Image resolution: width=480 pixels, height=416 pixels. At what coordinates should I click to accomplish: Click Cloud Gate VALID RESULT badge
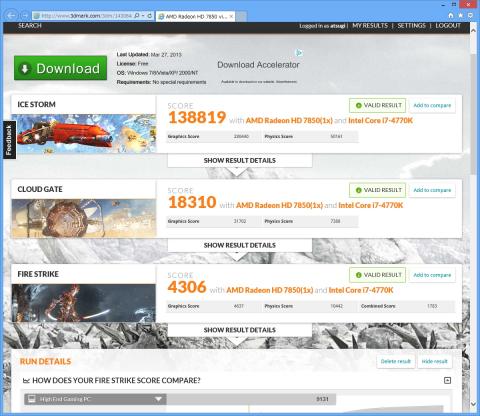pos(377,190)
